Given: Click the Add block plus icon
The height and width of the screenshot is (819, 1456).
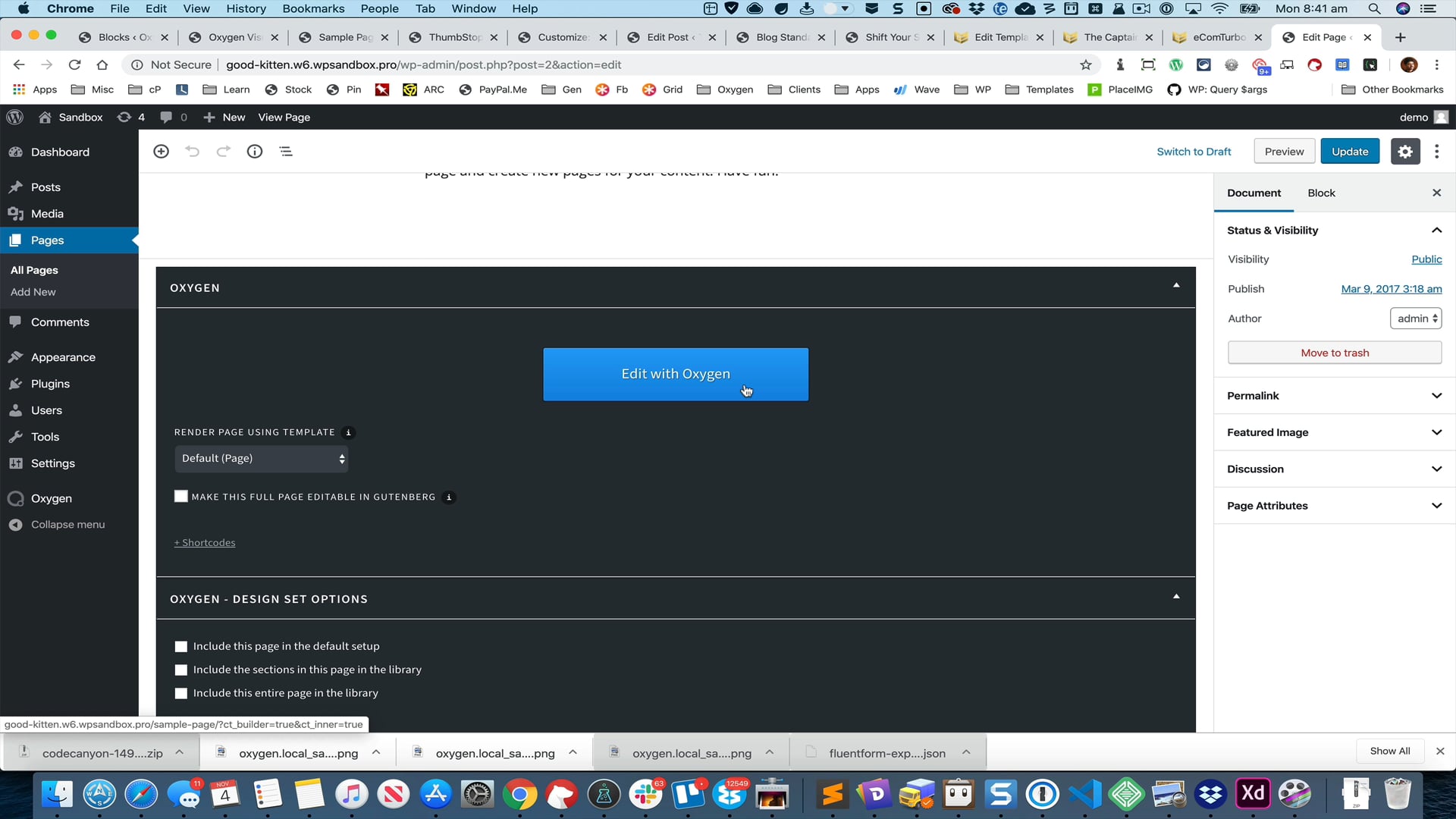Looking at the screenshot, I should pos(161,152).
